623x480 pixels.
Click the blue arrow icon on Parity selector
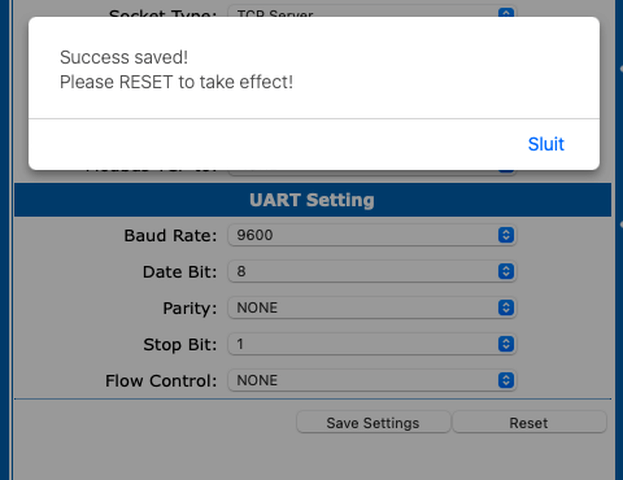pos(506,308)
